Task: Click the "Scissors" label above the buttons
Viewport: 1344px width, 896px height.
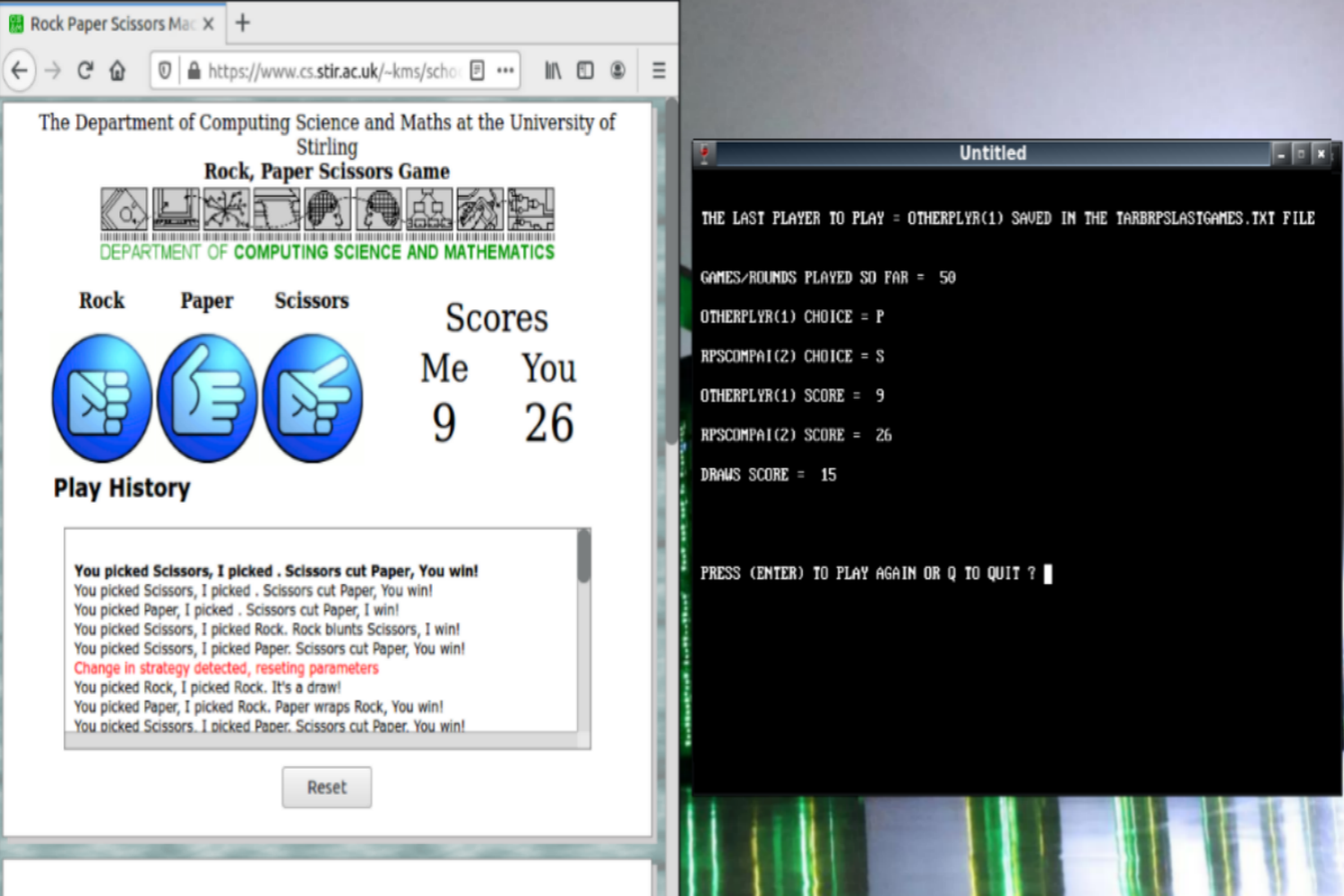Action: click(x=312, y=301)
